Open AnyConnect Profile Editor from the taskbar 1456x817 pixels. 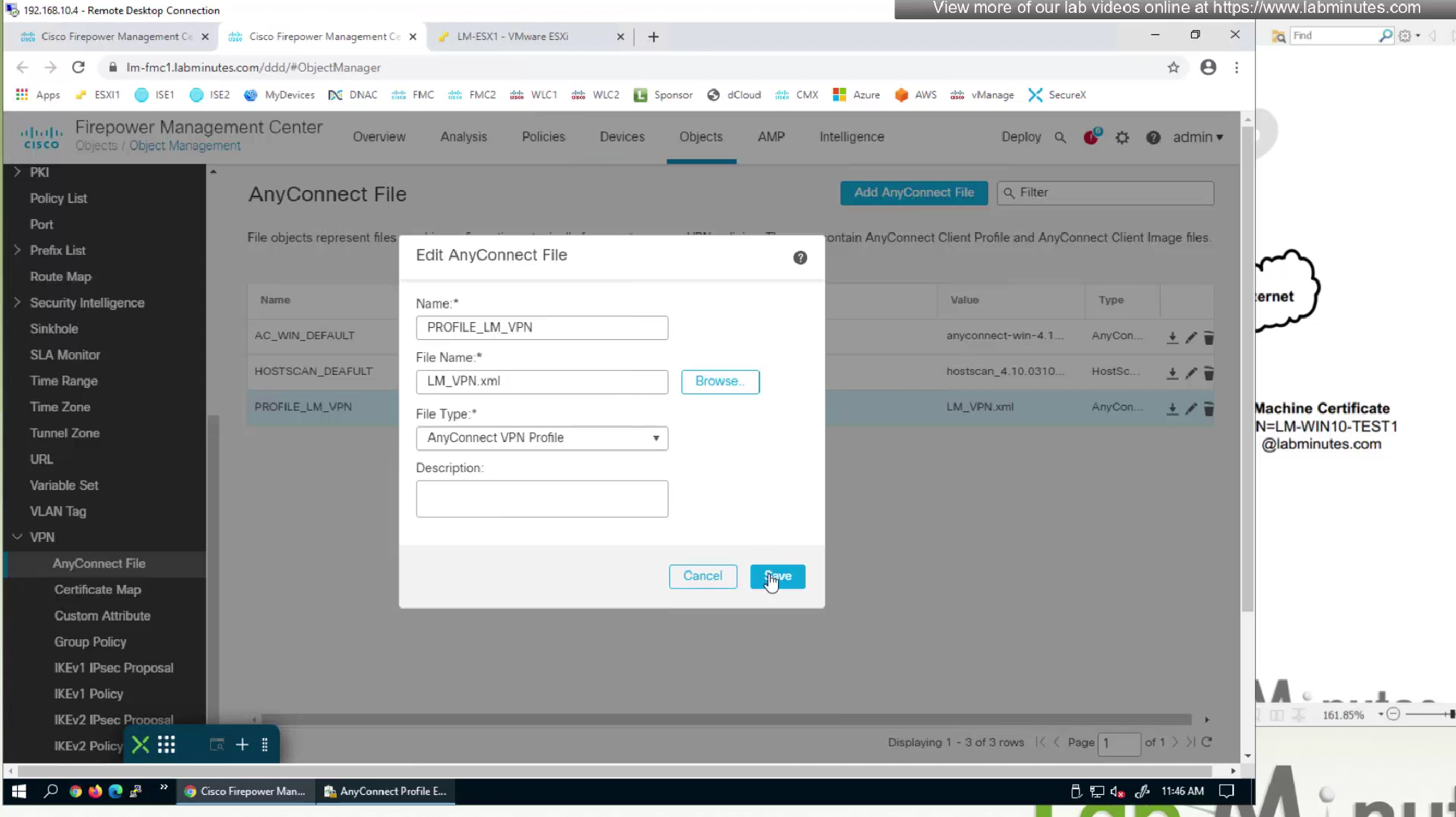(x=386, y=791)
